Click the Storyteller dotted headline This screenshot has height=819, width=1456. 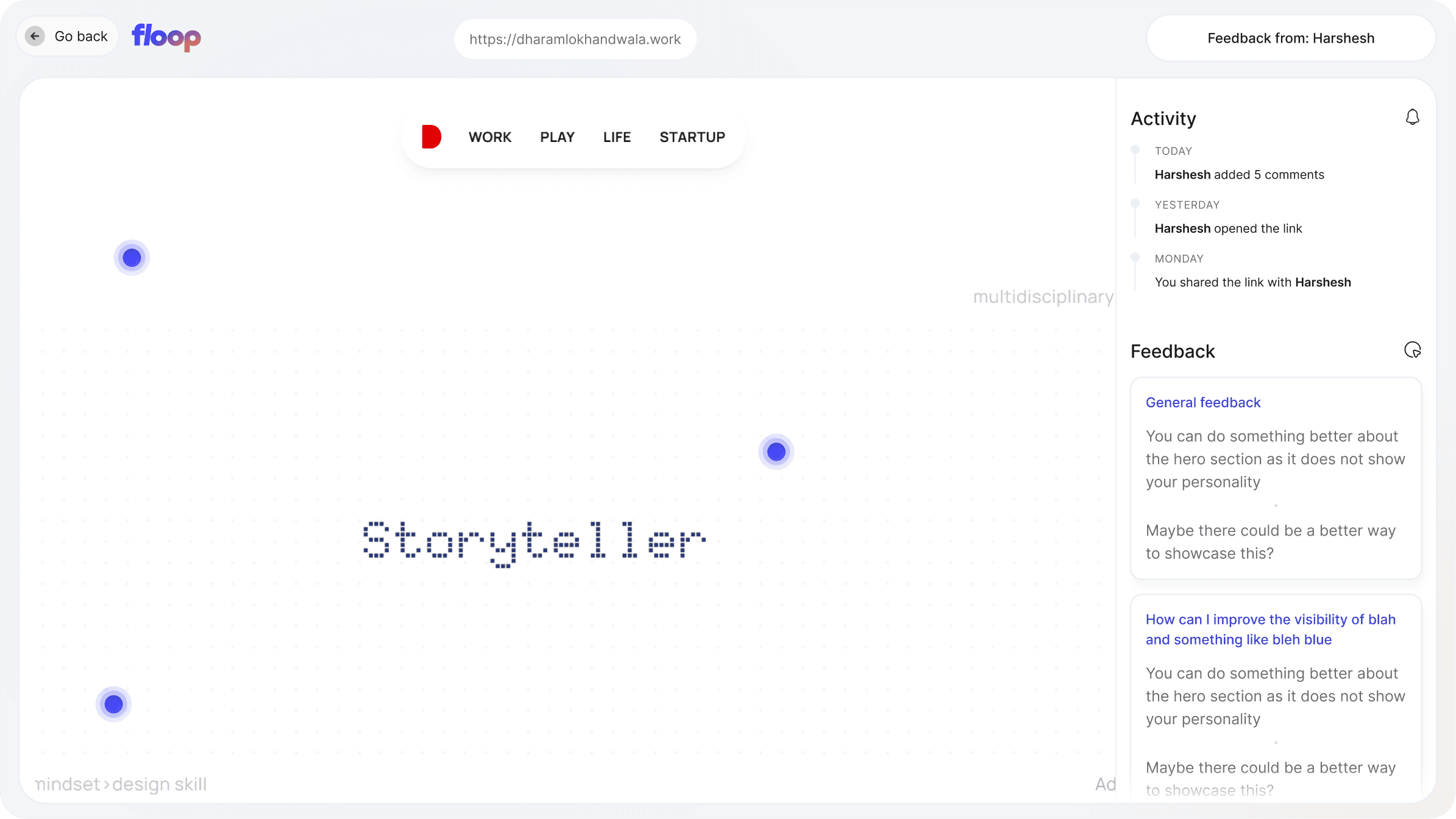[534, 542]
